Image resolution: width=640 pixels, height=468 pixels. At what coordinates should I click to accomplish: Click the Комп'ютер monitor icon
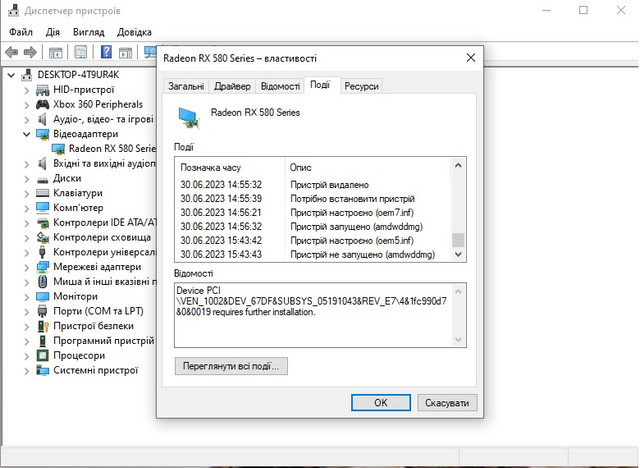(x=43, y=208)
